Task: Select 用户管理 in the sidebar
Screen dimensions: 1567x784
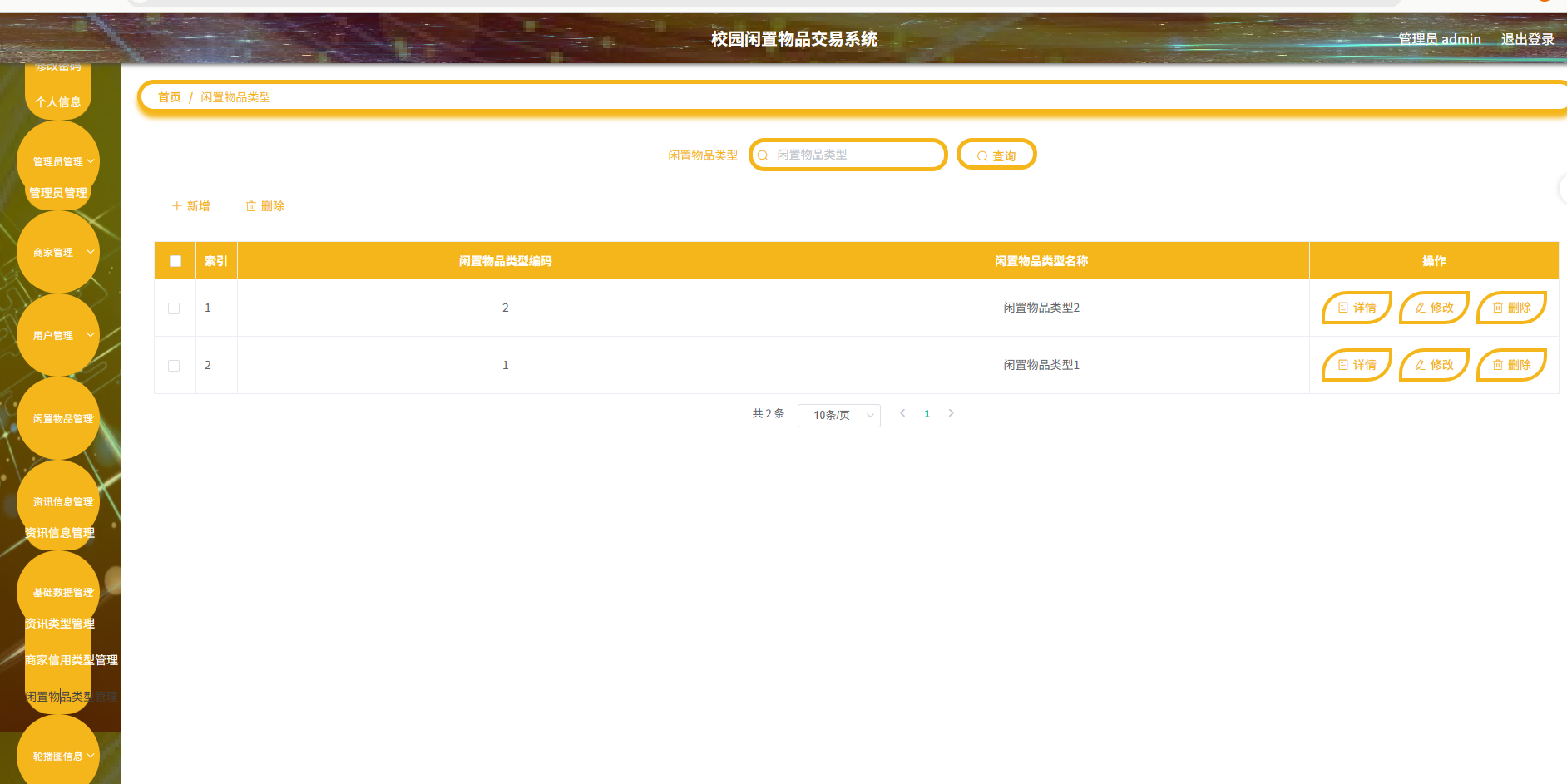Action: pos(54,335)
